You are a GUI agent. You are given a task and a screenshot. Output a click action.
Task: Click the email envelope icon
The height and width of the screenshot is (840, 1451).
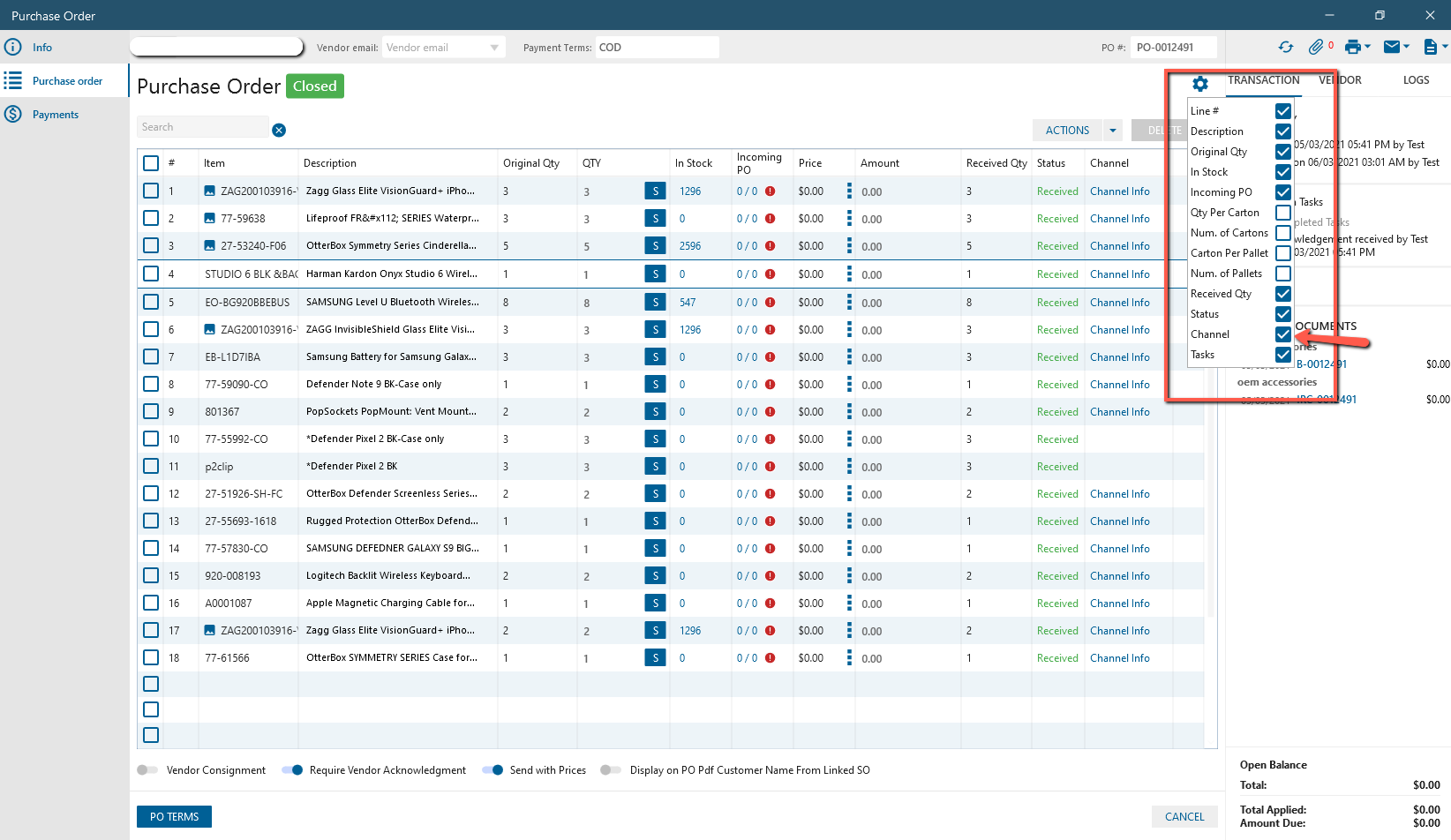point(1392,47)
